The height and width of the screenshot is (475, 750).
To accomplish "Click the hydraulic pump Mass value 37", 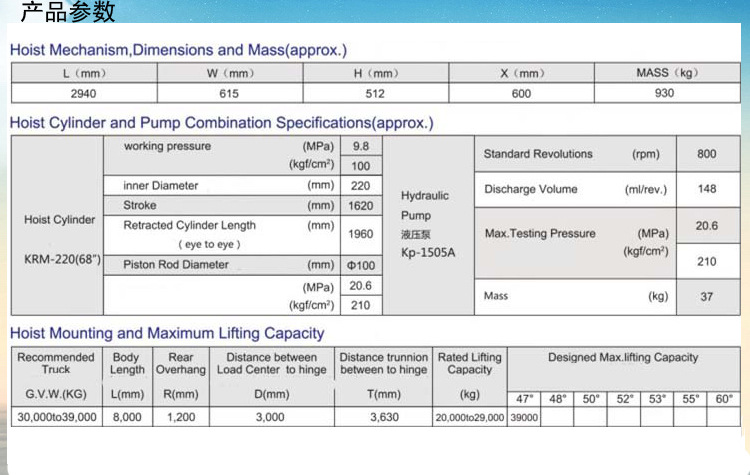I will pyautogui.click(x=707, y=296).
